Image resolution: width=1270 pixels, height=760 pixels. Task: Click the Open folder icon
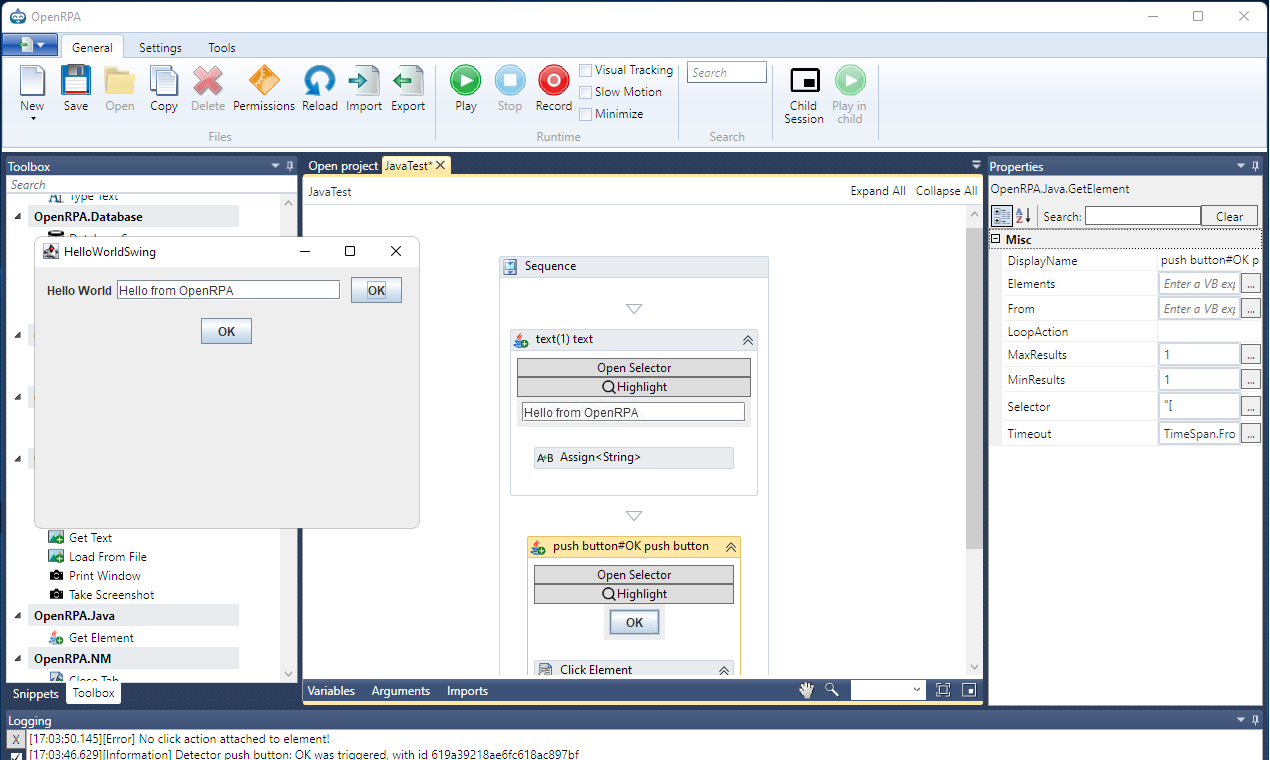(119, 89)
